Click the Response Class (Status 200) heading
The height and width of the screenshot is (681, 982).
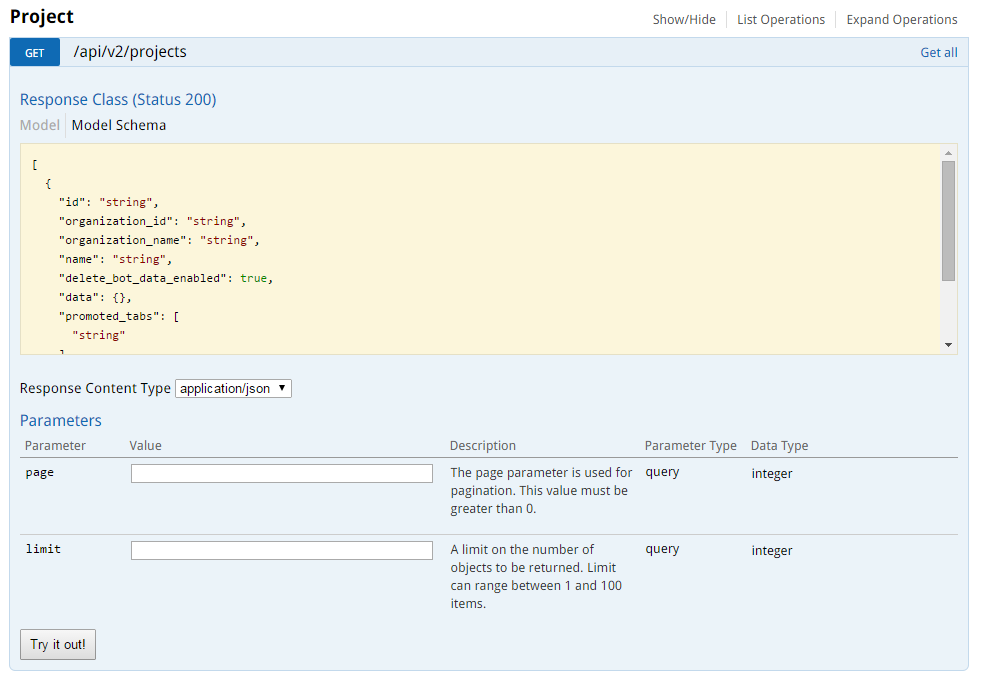118,100
